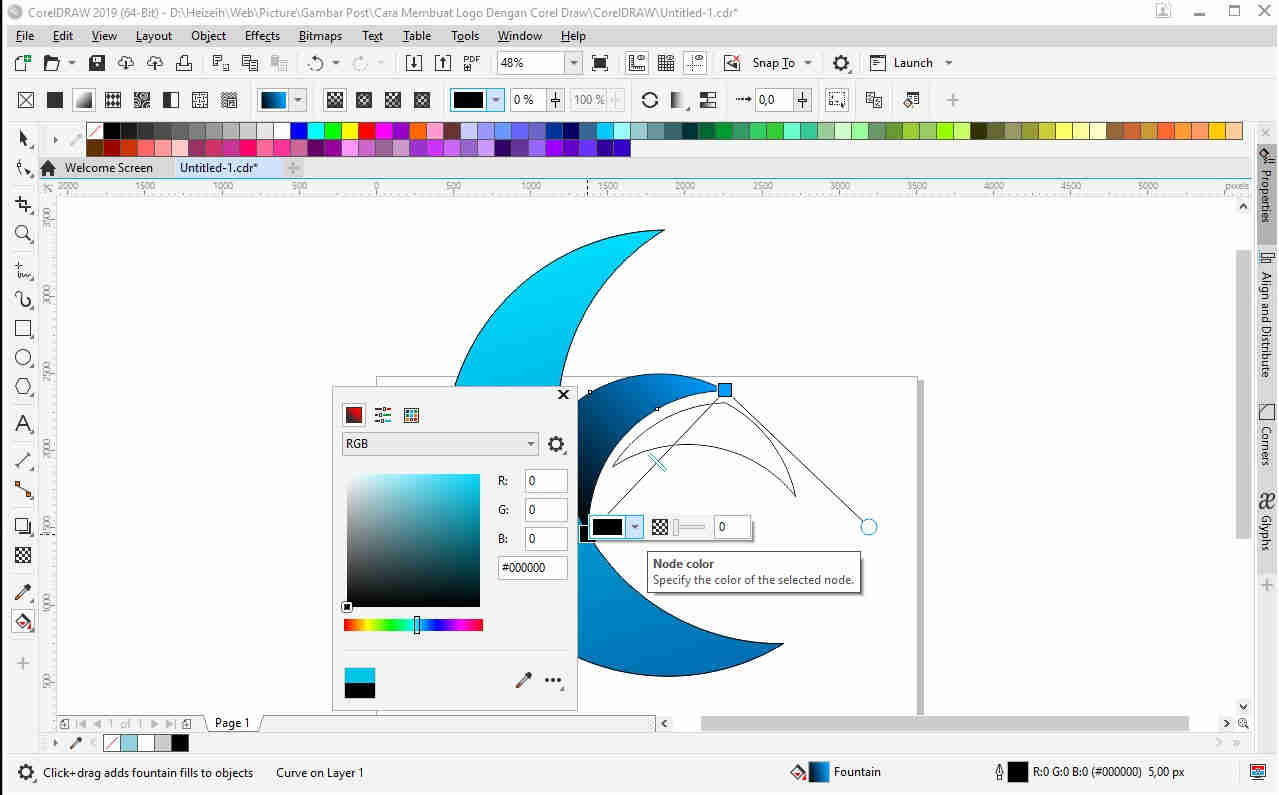The height and width of the screenshot is (795, 1279).
Task: Select the Text tool
Action: (24, 424)
